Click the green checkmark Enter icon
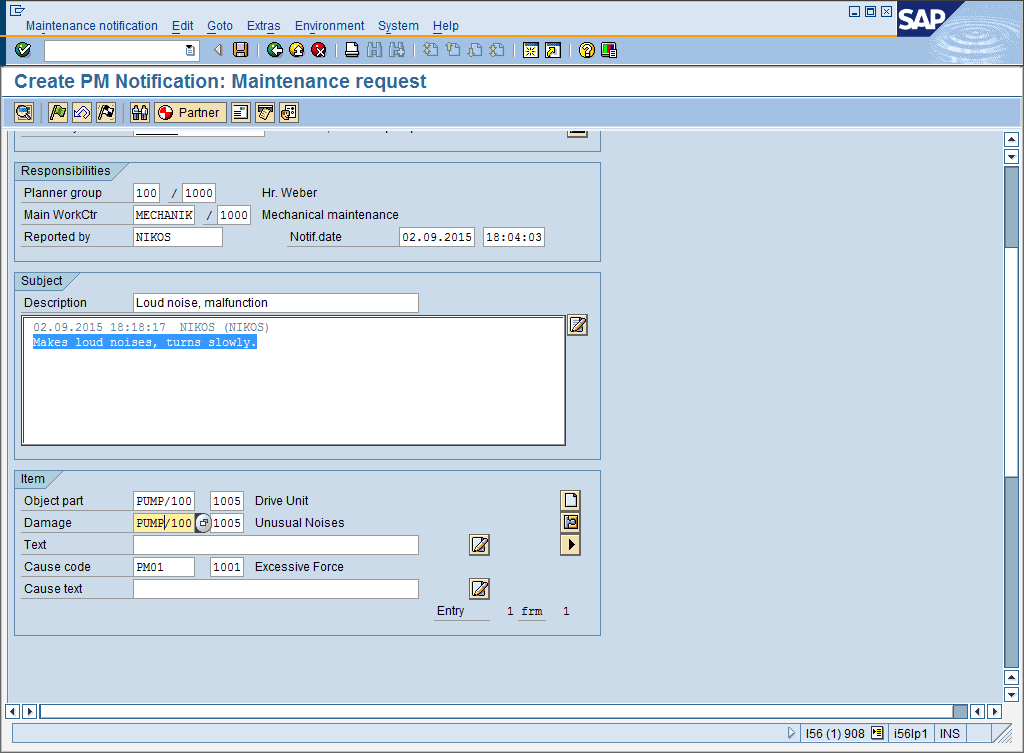 coord(23,50)
